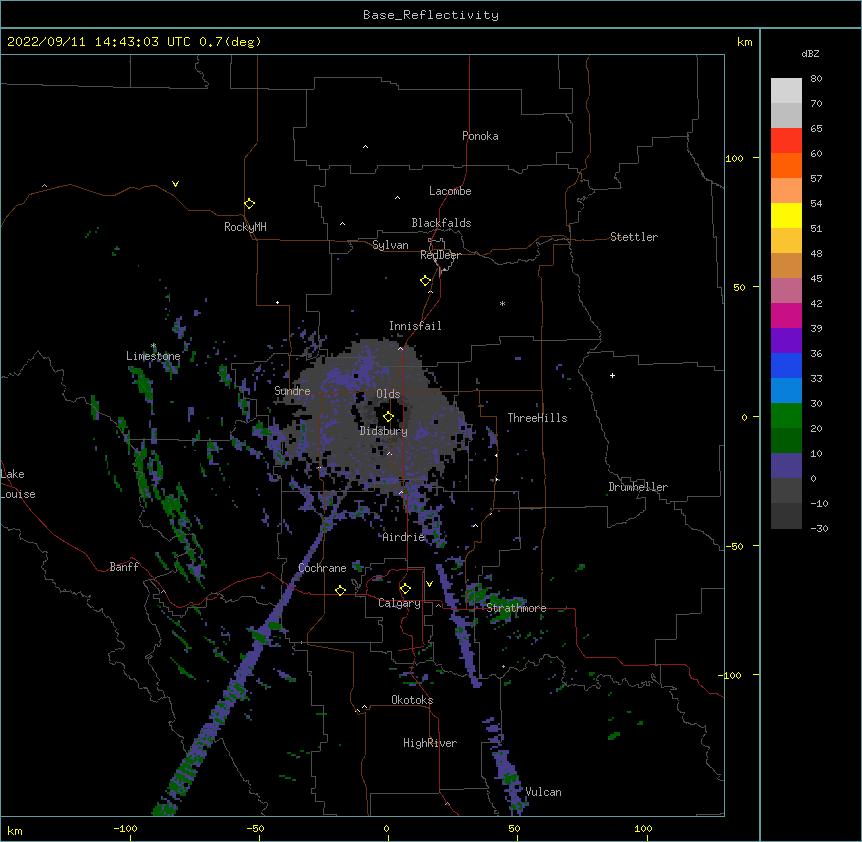Select the yellow V marker northwest of RockyMH
862x842 pixels.
pyautogui.click(x=175, y=184)
